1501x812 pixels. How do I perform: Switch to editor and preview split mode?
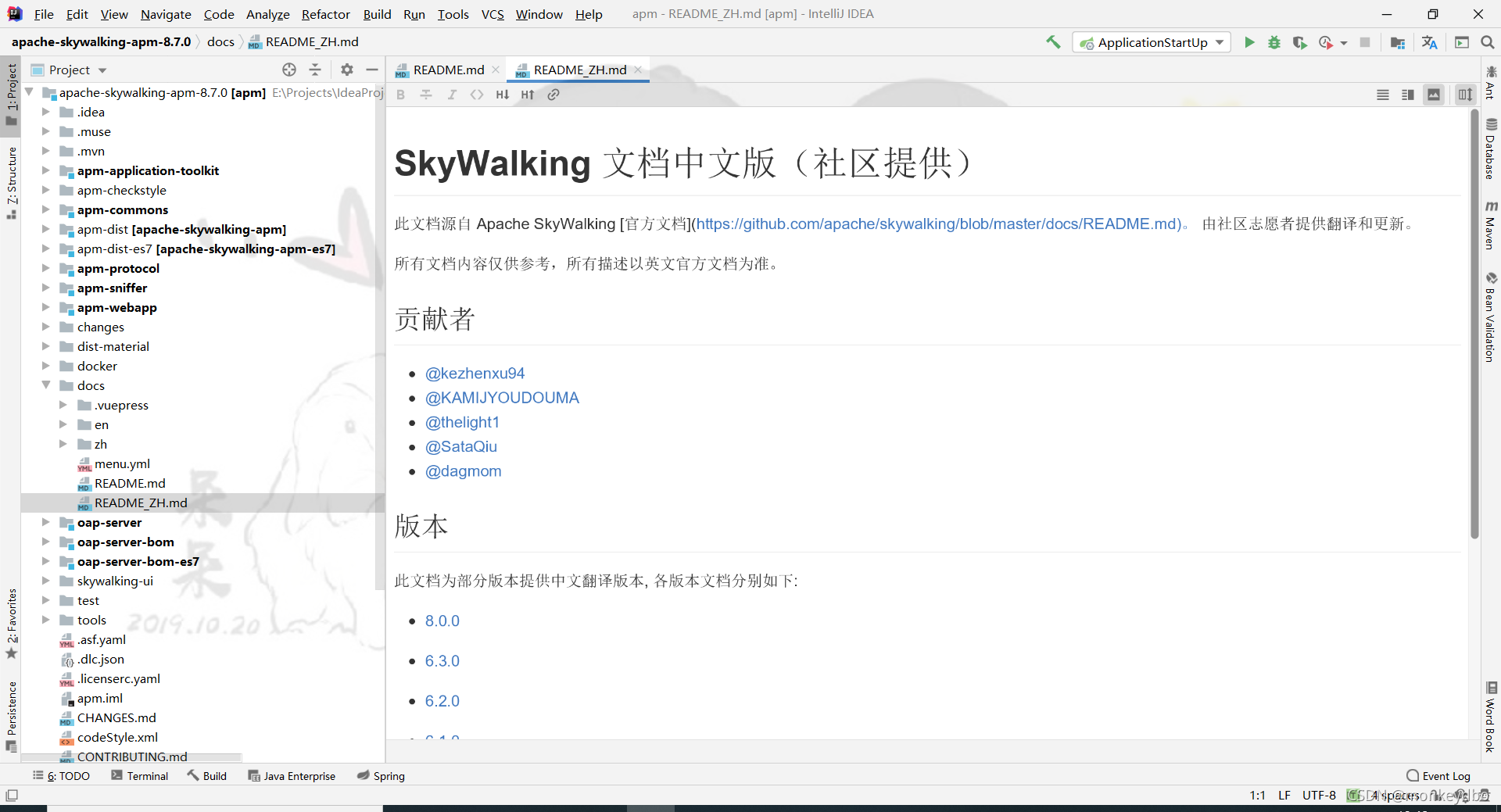click(1408, 95)
